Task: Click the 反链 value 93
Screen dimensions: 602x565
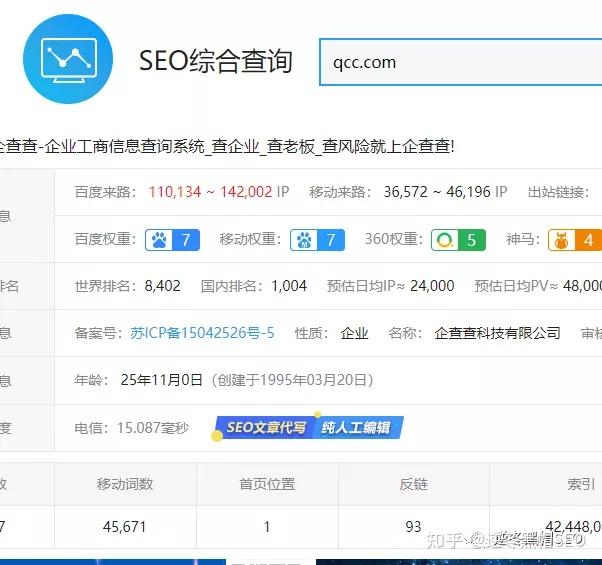Action: click(x=413, y=527)
